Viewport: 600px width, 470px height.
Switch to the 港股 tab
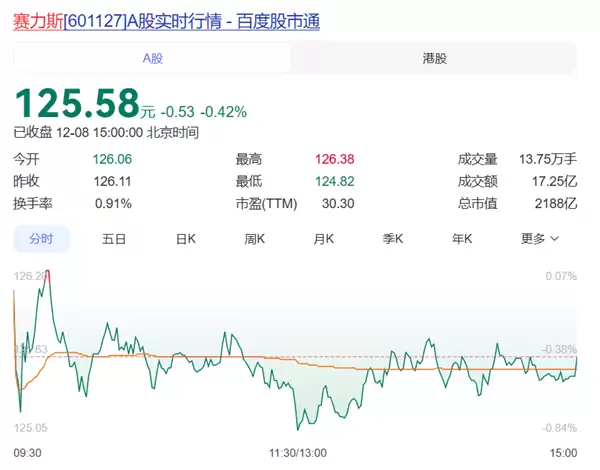(x=434, y=58)
